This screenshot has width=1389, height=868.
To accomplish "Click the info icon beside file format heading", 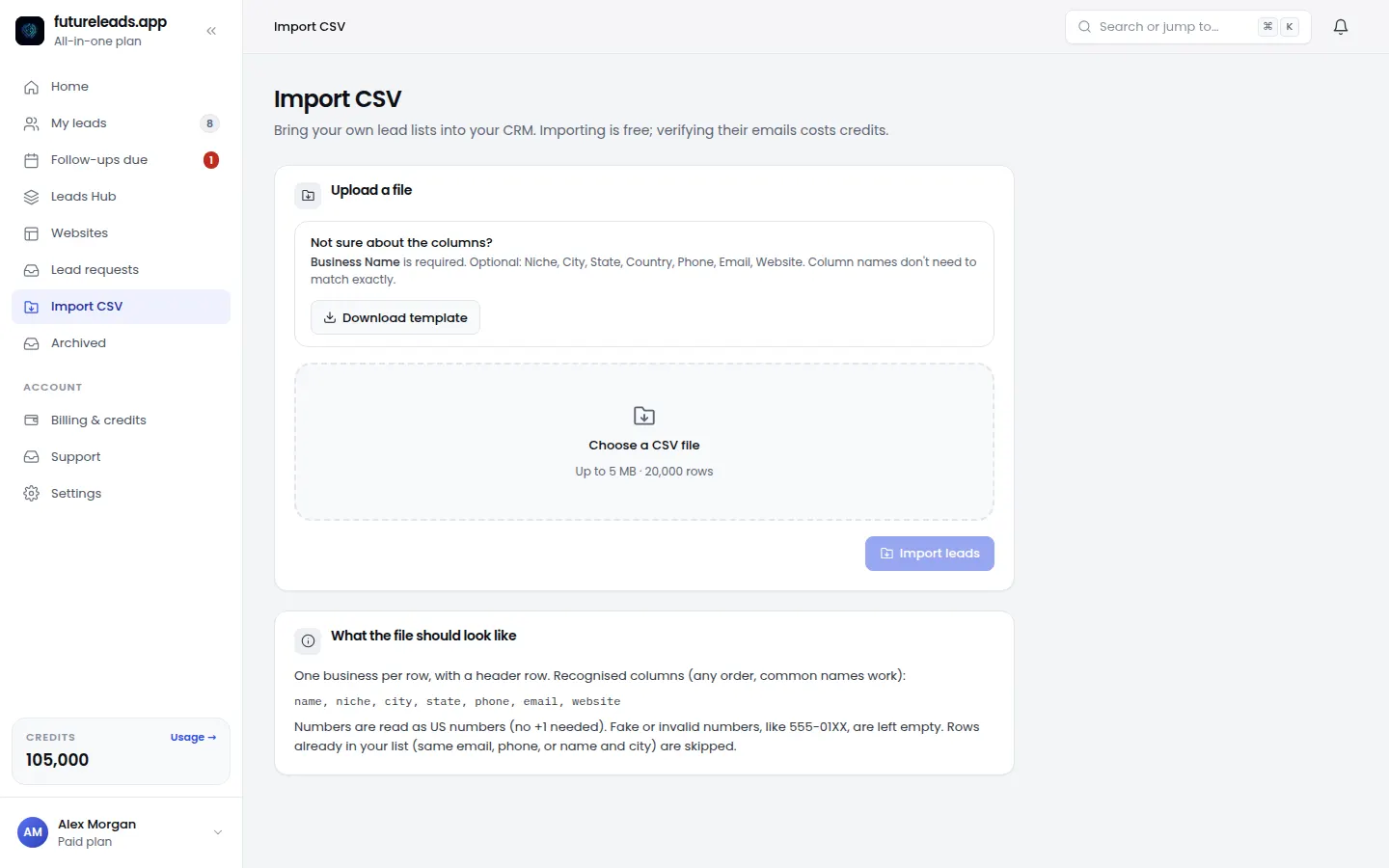I will click(308, 640).
